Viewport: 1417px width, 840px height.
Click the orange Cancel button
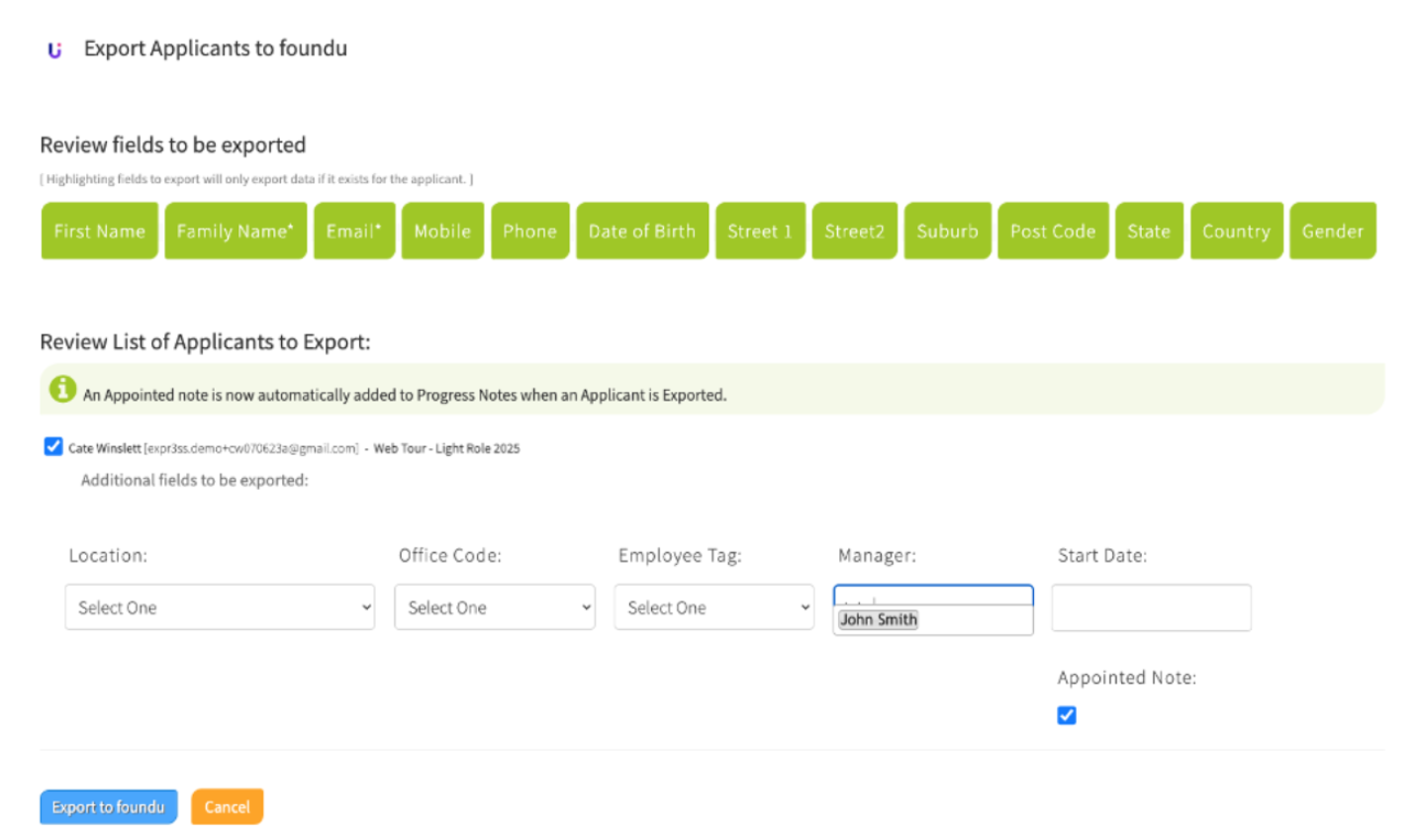(x=227, y=807)
